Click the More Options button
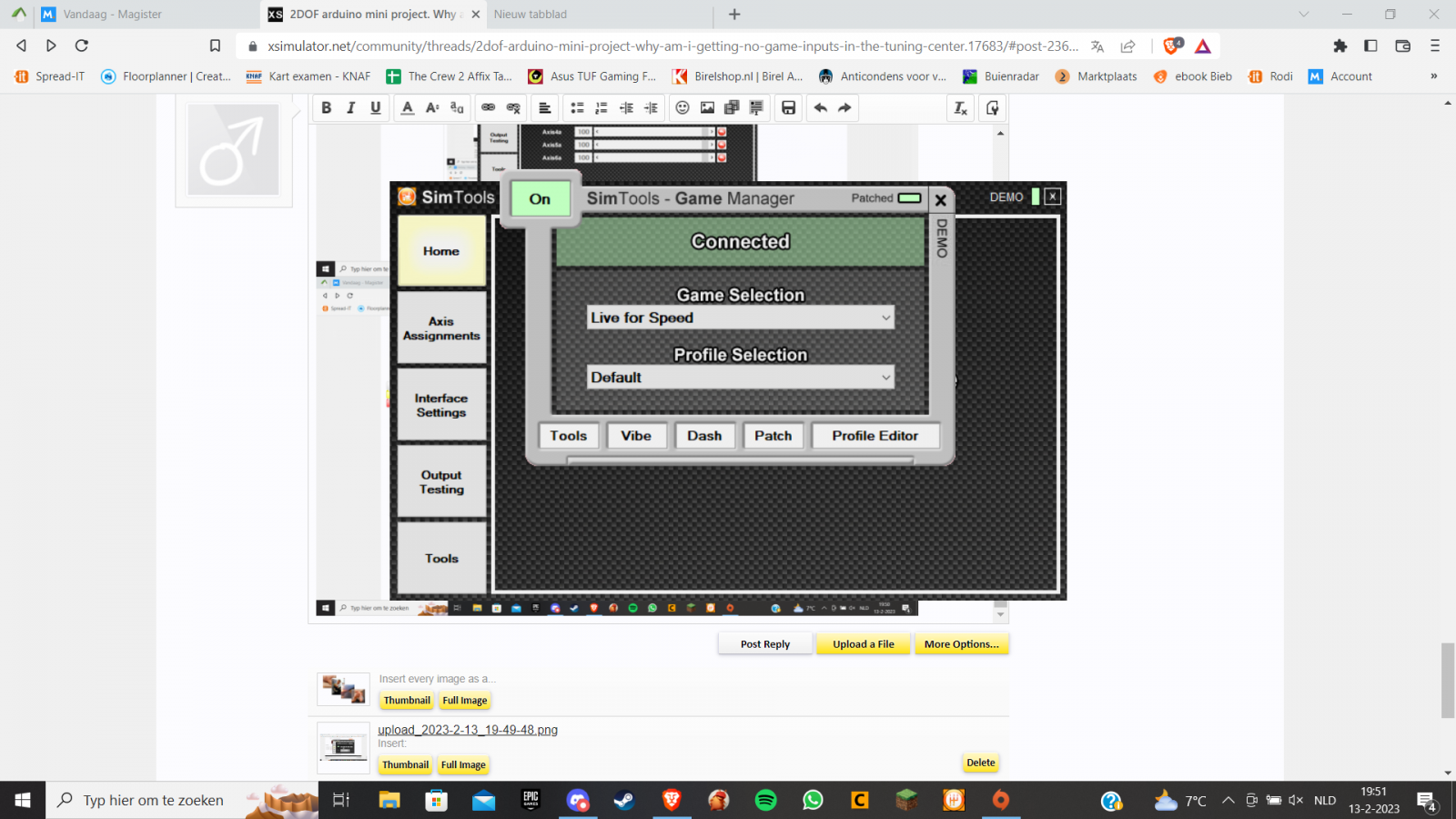1456x819 pixels. click(x=962, y=644)
